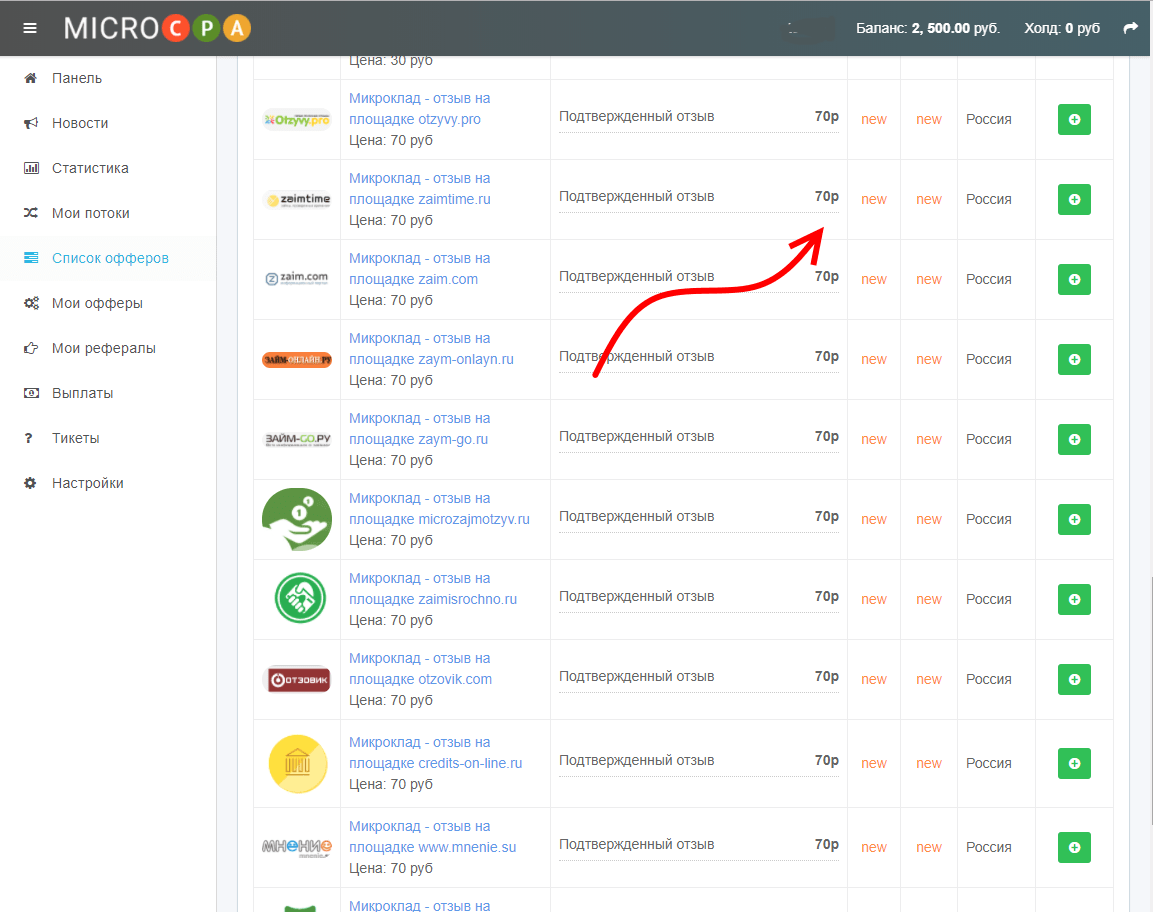The width and height of the screenshot is (1153, 912).
Task: Click the thumbs-up icon beside Мои рефералы
Action: (30, 348)
